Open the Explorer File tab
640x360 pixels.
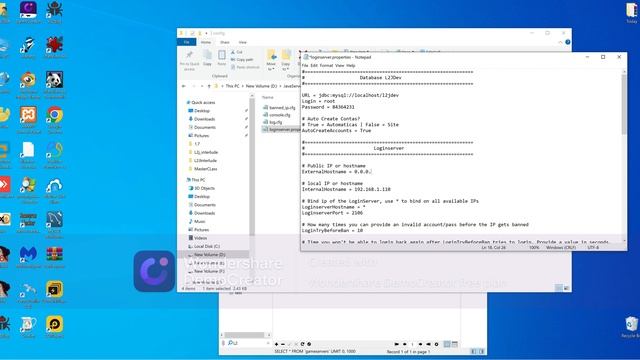[187, 42]
